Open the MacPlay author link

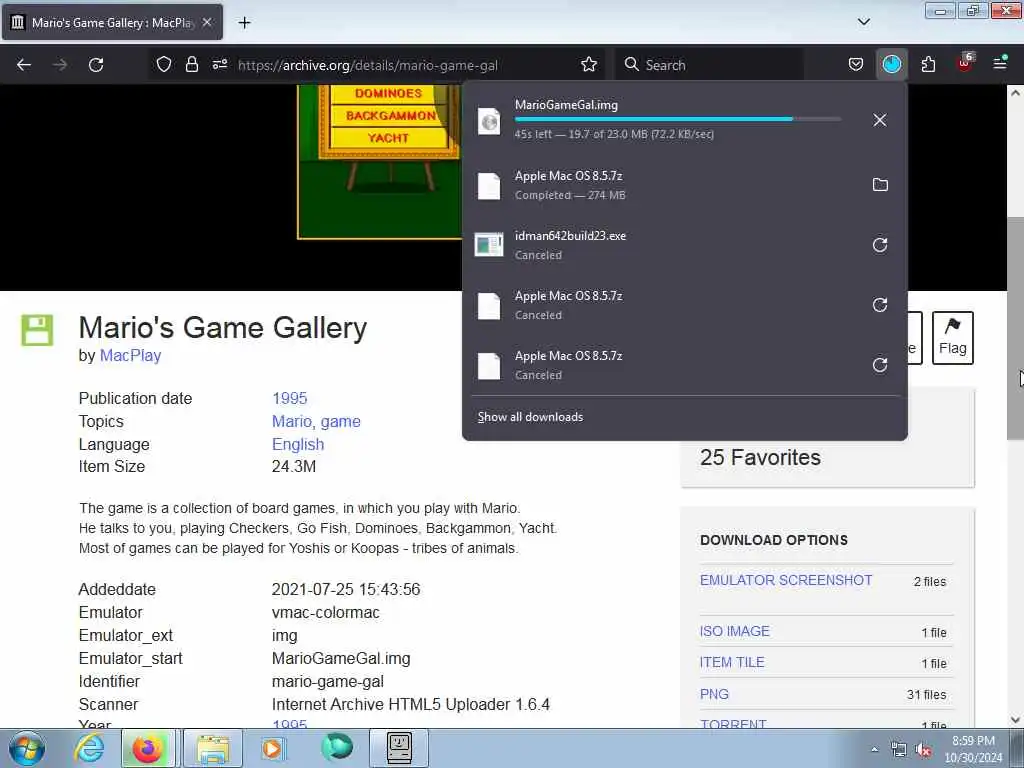(130, 355)
